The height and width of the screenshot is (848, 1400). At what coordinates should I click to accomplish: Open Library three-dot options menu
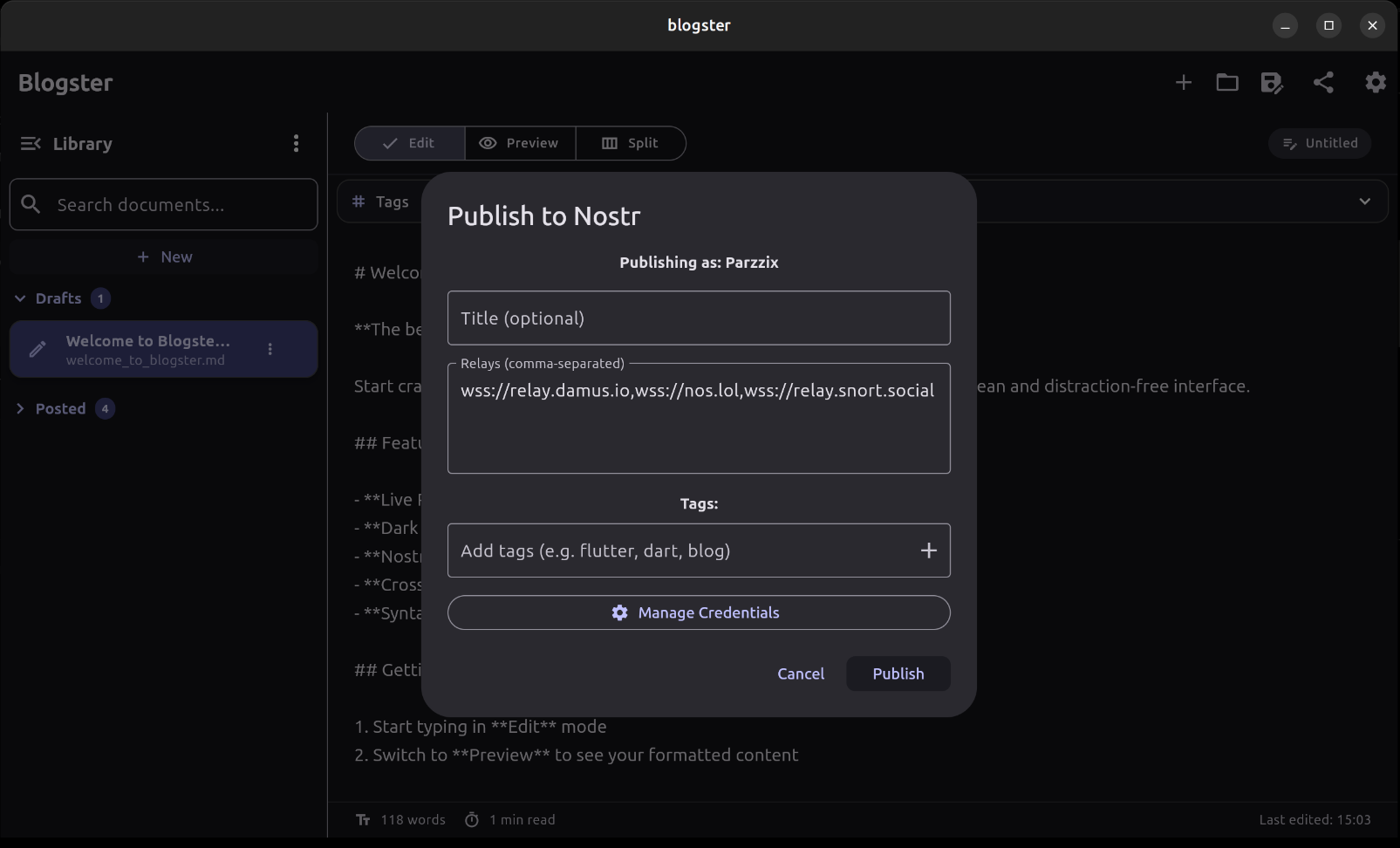297,143
